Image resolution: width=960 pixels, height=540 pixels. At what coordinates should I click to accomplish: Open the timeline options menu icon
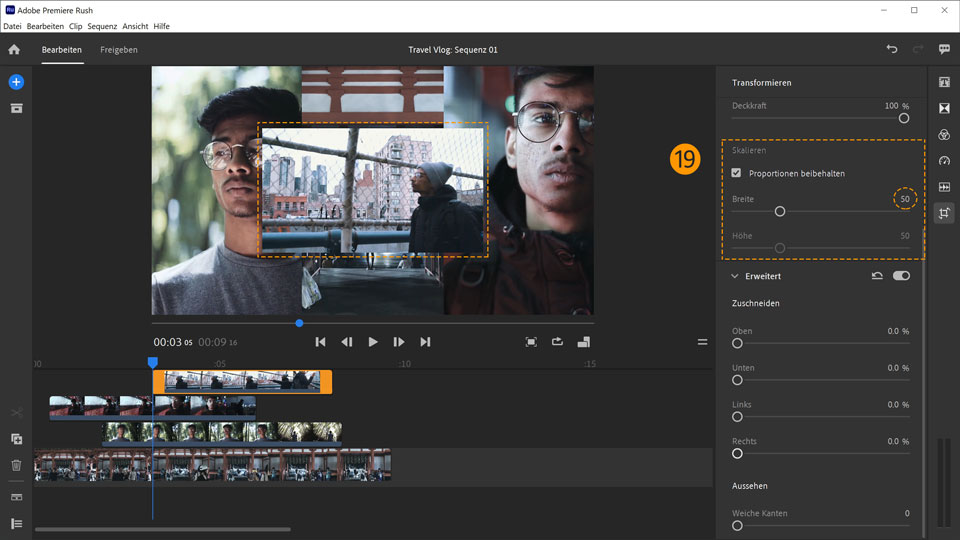(x=702, y=342)
